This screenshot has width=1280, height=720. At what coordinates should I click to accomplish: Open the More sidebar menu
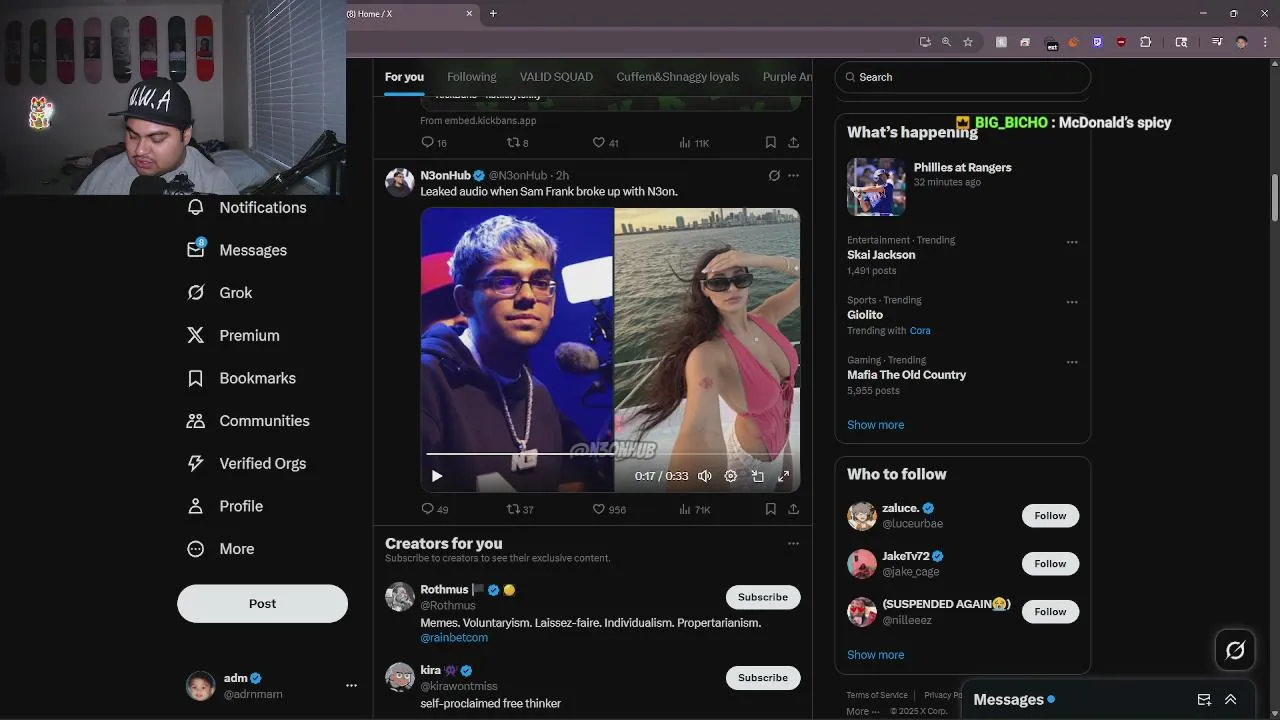point(221,549)
